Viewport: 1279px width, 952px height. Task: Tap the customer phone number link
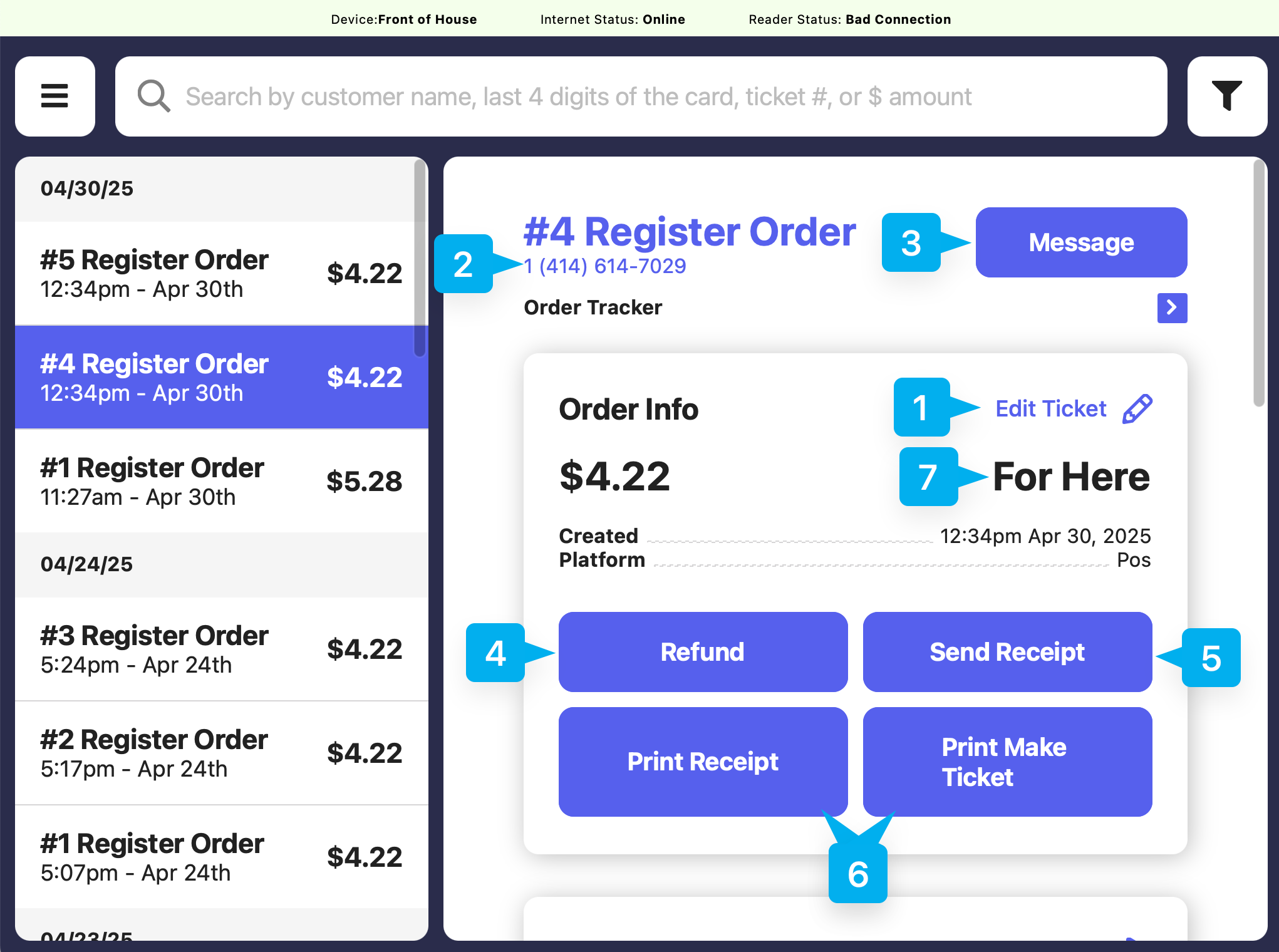[605, 266]
